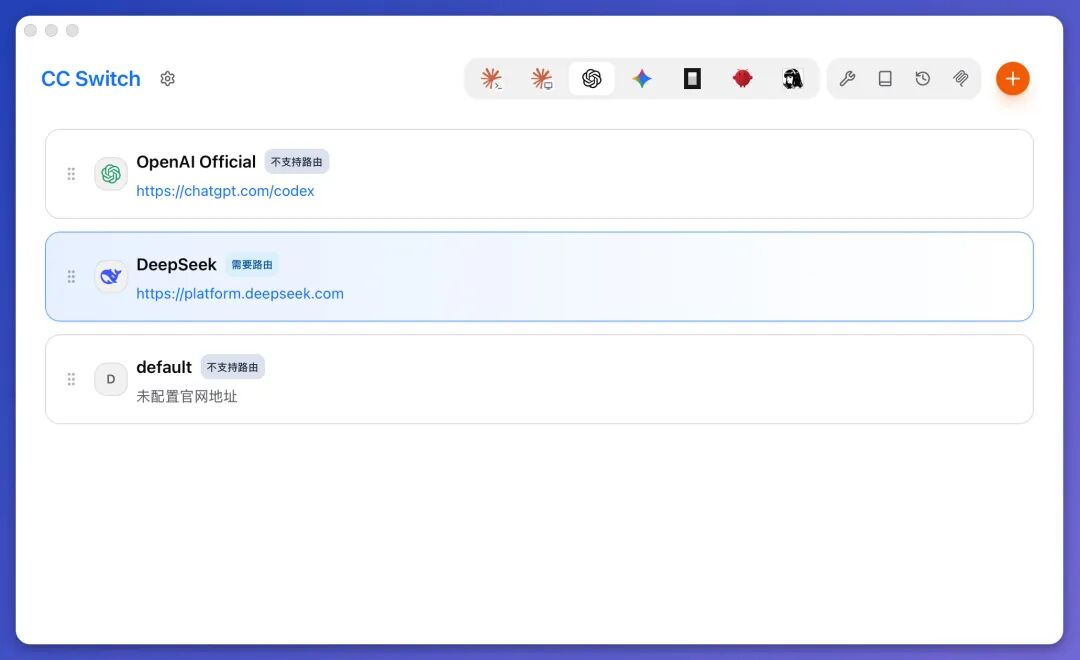Select the black square app tab icon

click(692, 79)
